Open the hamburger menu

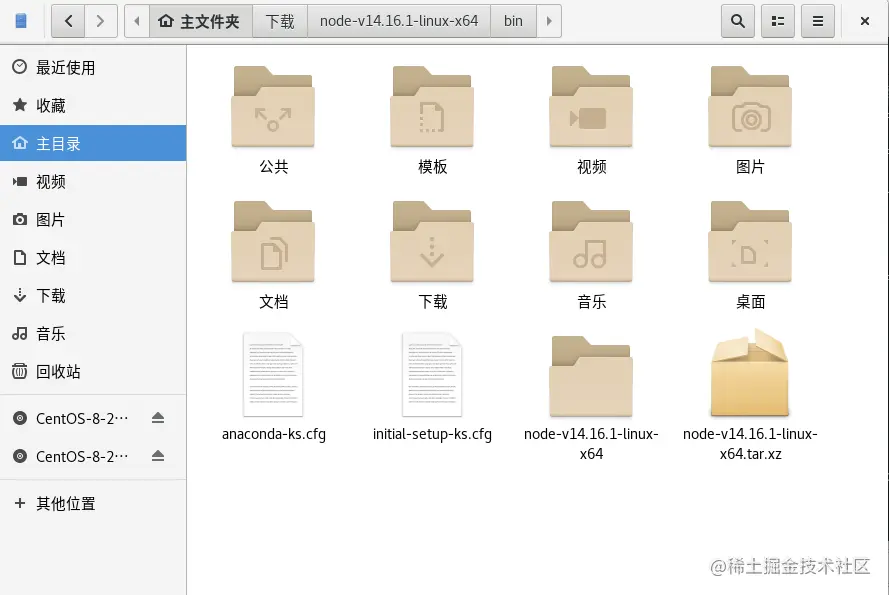(x=817, y=20)
